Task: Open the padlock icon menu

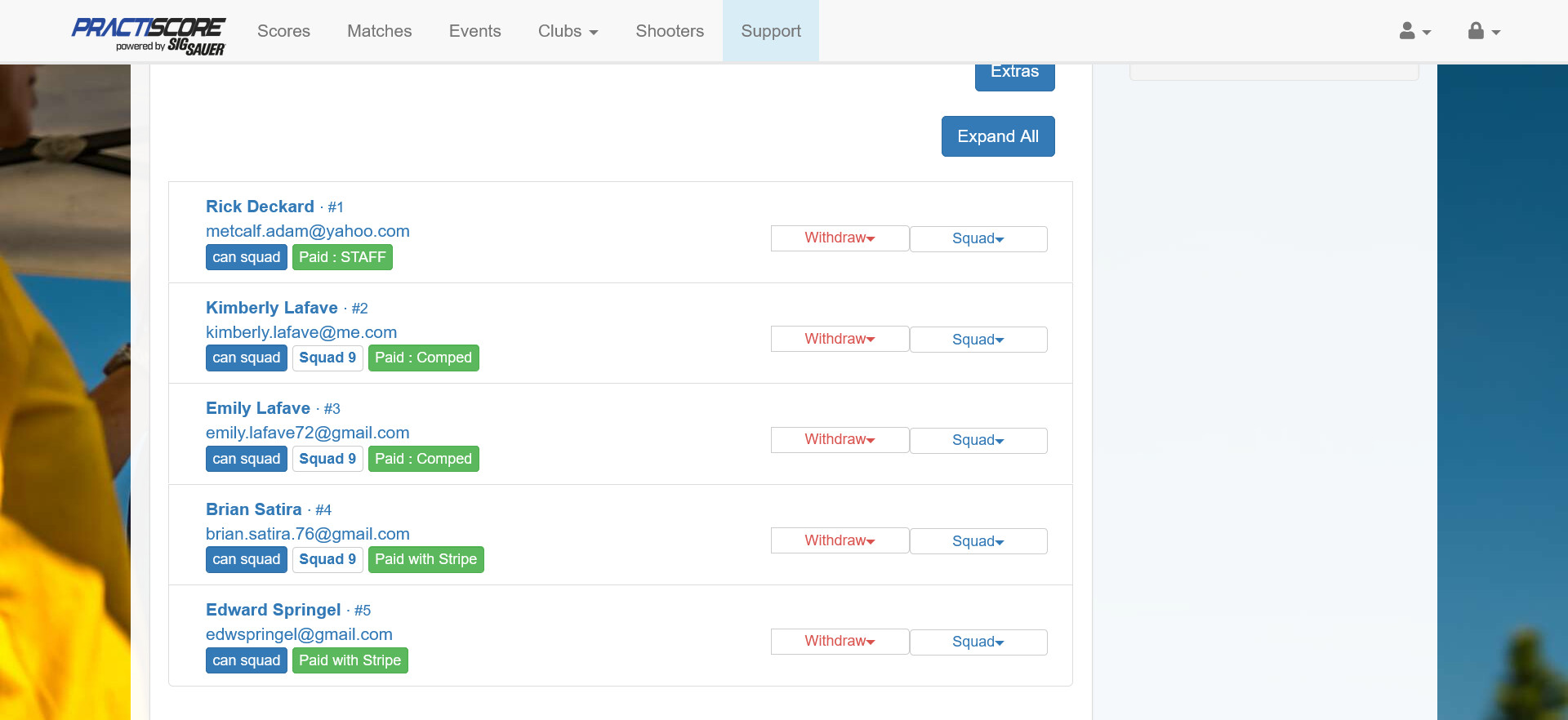Action: (x=1483, y=32)
